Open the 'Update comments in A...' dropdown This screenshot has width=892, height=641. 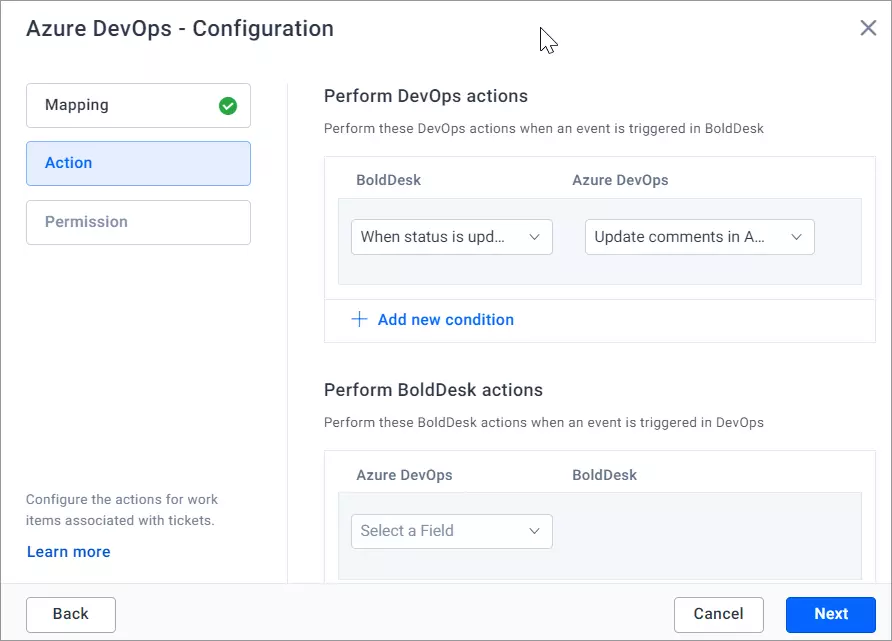point(700,237)
